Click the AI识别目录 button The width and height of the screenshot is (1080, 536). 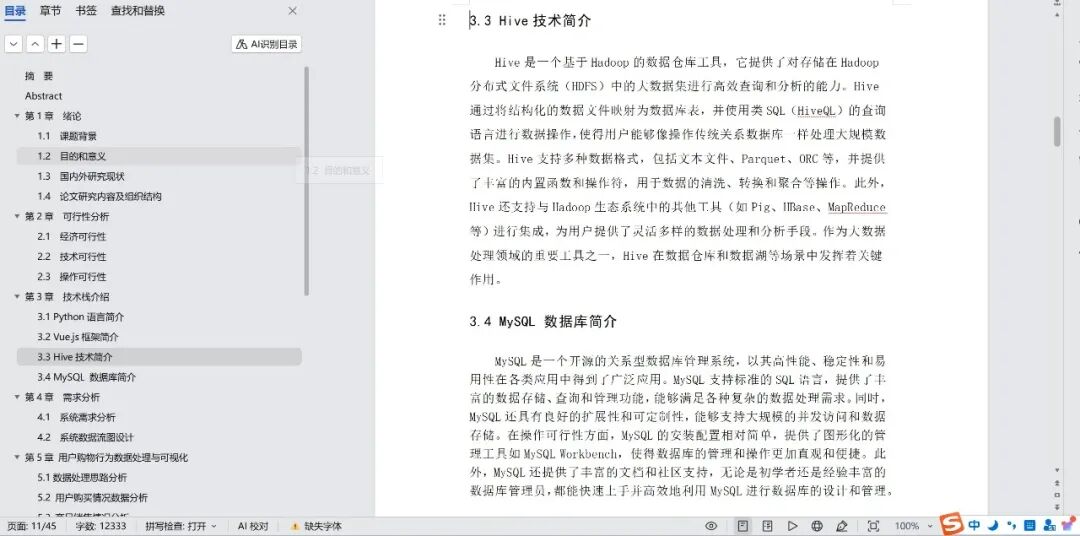point(267,44)
